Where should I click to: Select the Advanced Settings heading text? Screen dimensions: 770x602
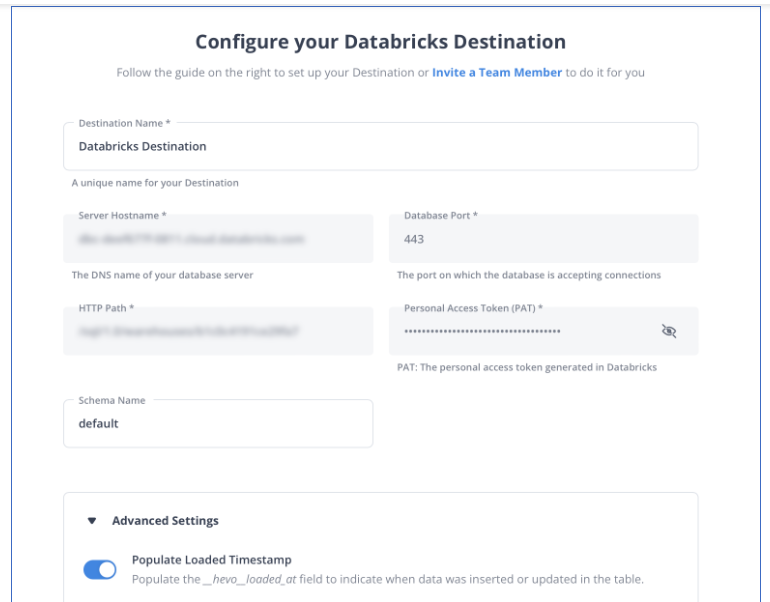(x=165, y=520)
